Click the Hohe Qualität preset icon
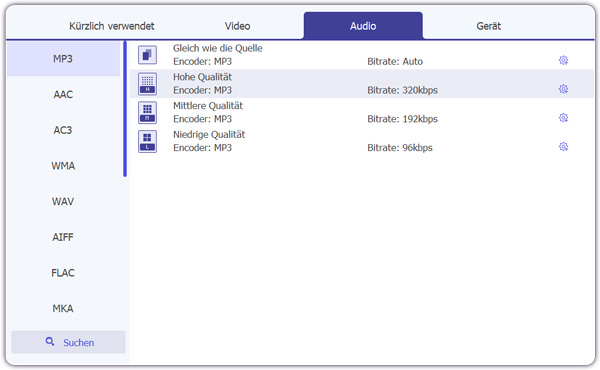This screenshot has height=370, width=600. click(x=147, y=84)
